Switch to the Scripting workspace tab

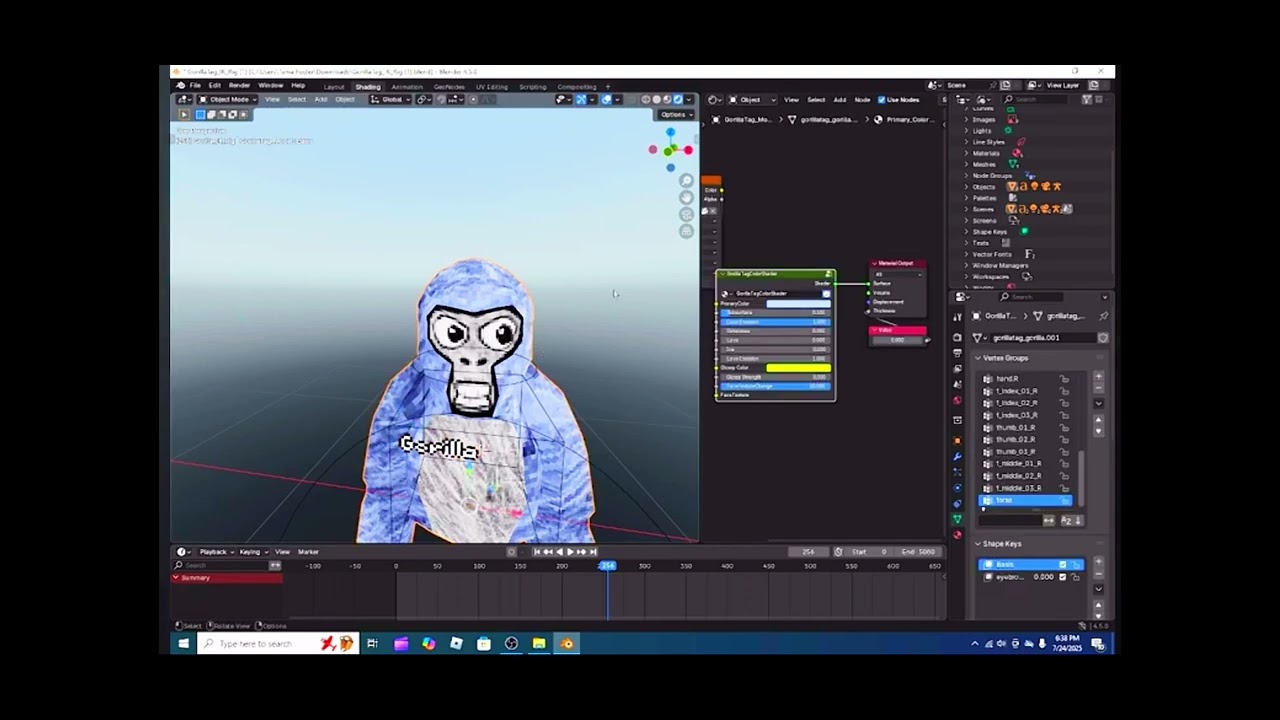click(x=533, y=87)
